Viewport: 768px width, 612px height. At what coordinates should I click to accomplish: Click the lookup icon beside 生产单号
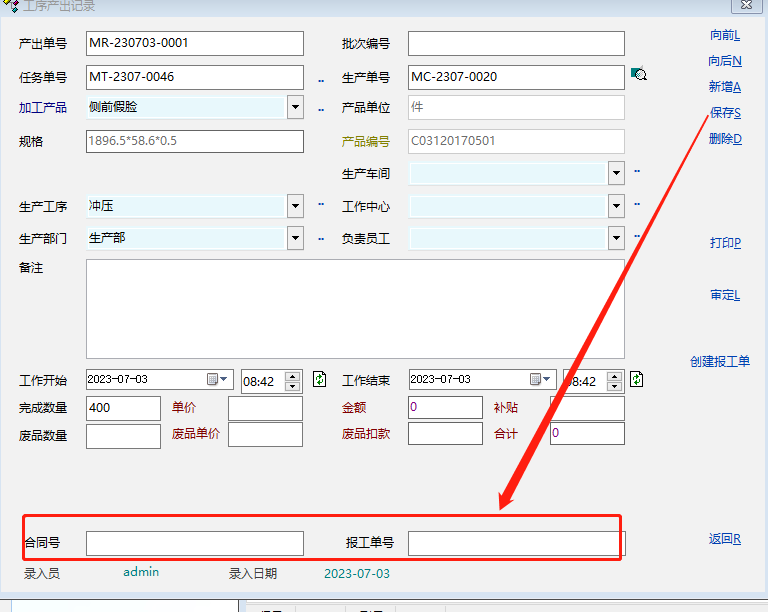coord(639,74)
